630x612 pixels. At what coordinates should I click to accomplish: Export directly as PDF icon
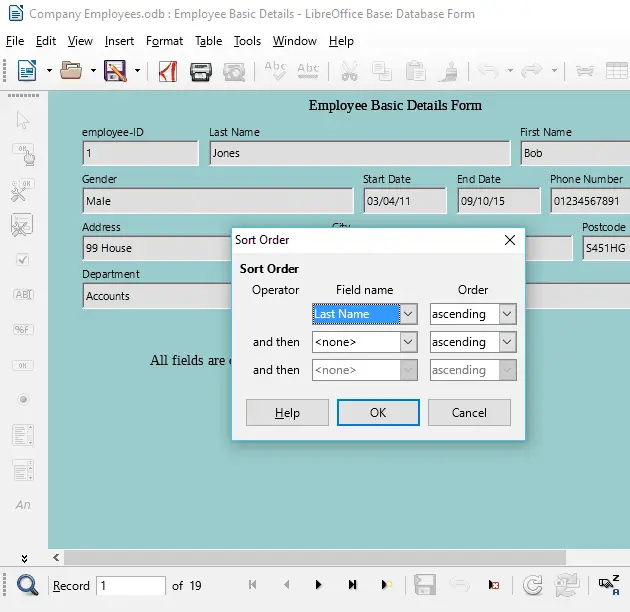(168, 71)
